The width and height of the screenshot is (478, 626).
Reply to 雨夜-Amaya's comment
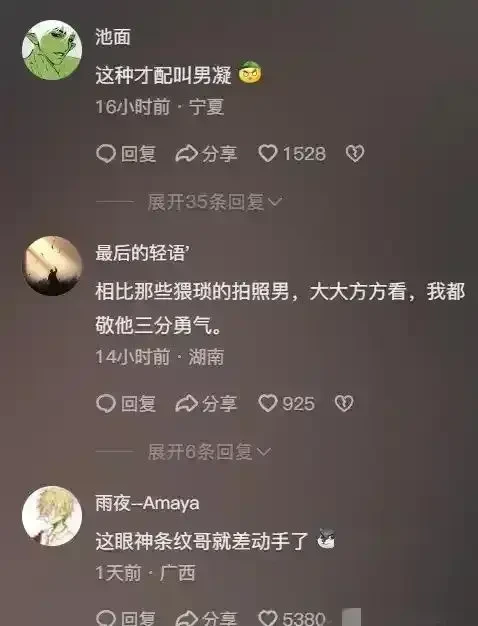(126, 618)
